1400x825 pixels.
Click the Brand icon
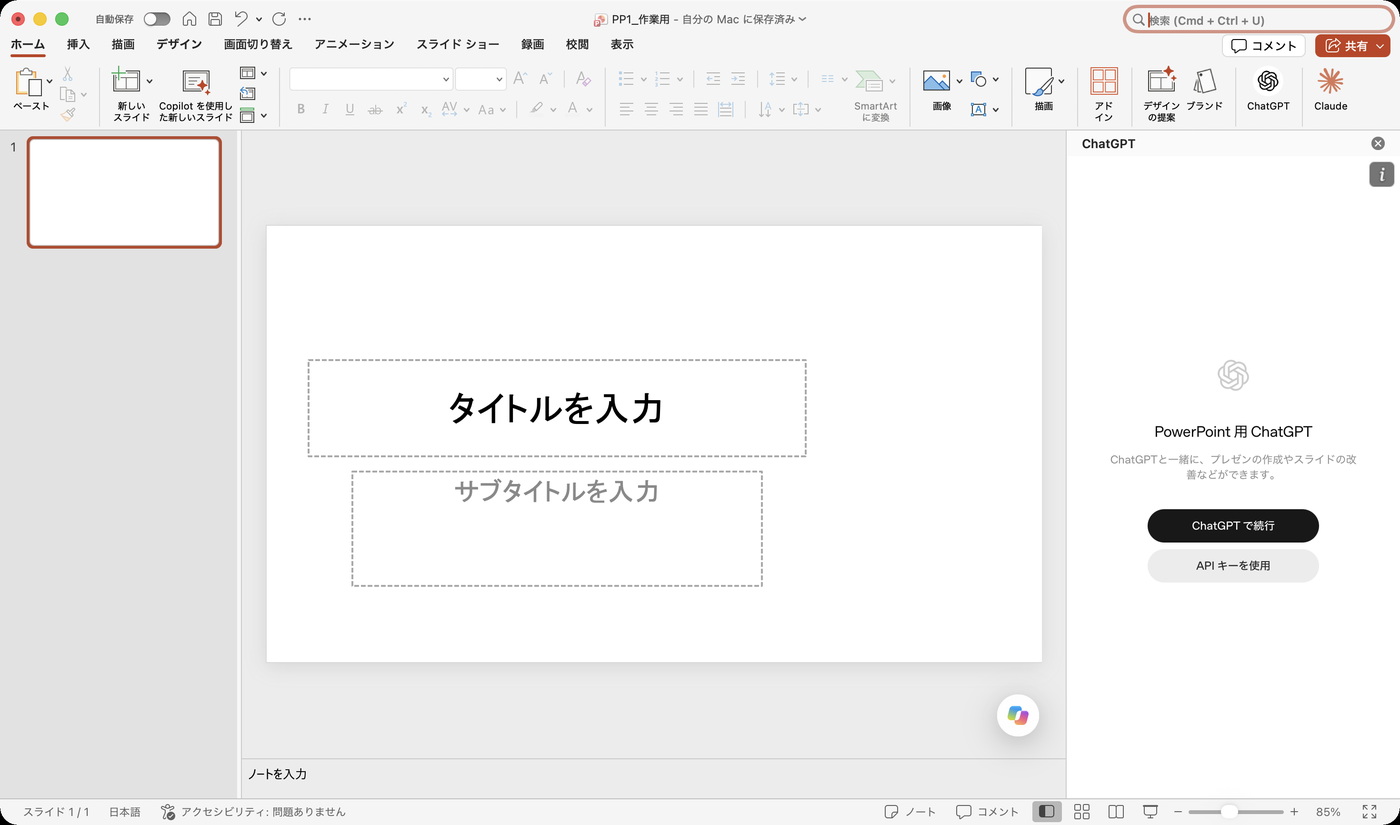coord(1204,82)
